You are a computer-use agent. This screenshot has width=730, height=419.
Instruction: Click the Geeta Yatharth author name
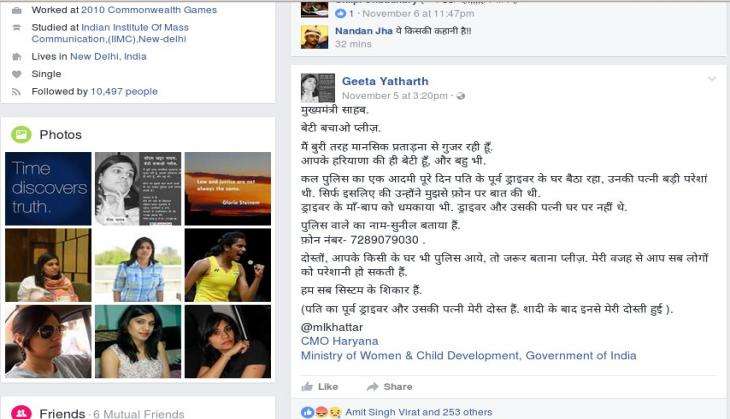(x=385, y=81)
